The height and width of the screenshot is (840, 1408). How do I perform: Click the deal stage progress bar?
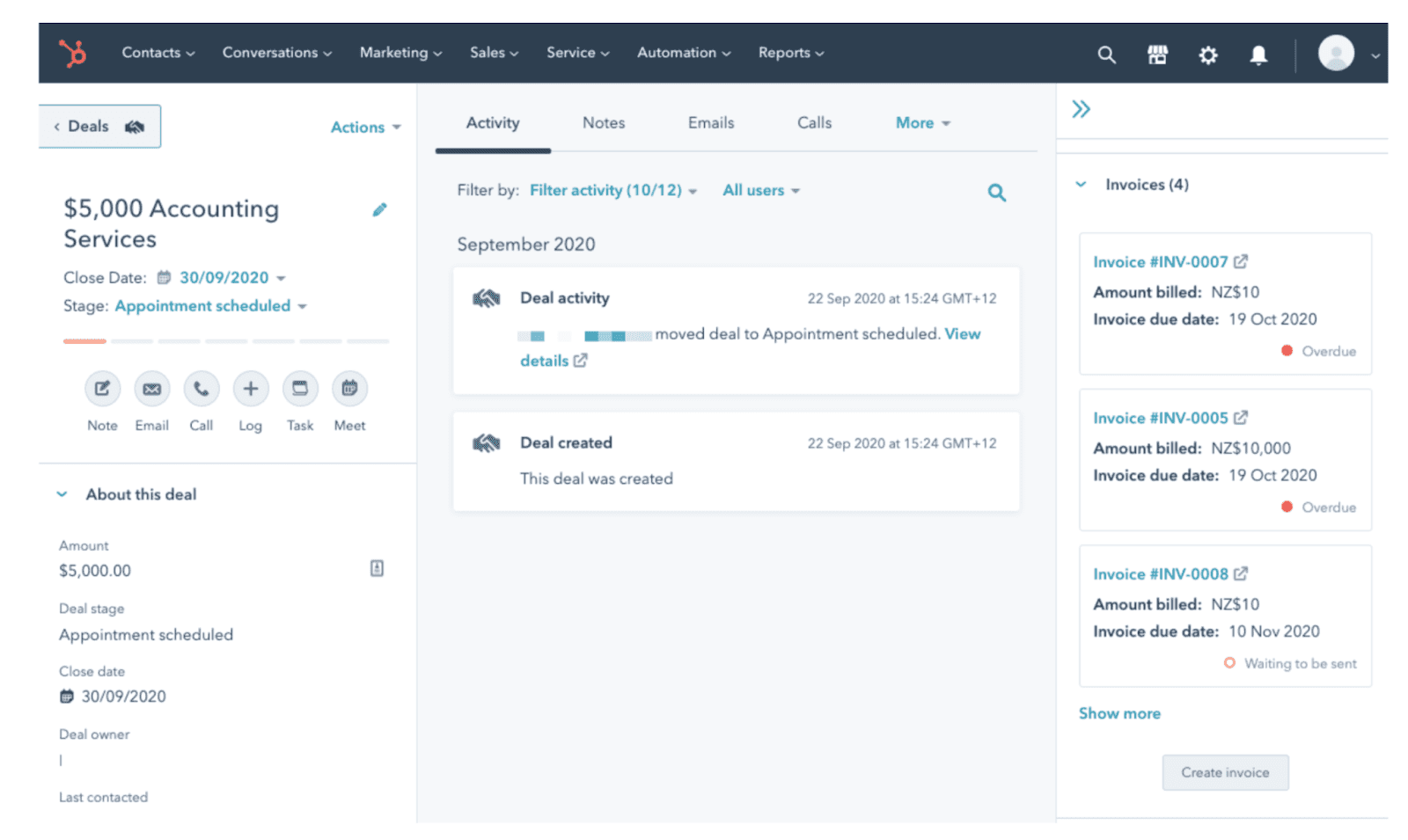pos(226,340)
